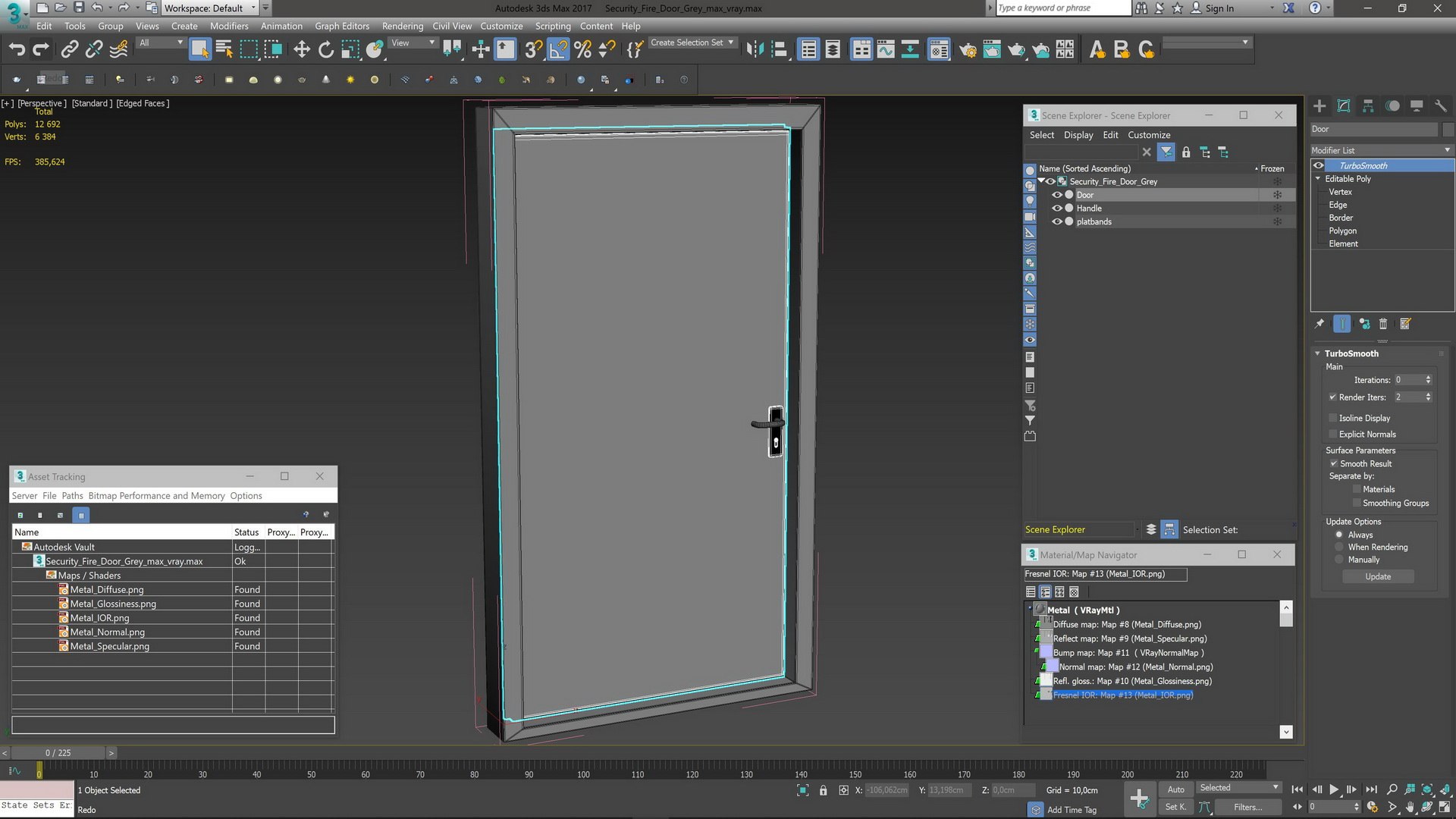The image size is (1456, 819).
Task: Hide the platbands object via its eye icon
Action: click(1056, 222)
